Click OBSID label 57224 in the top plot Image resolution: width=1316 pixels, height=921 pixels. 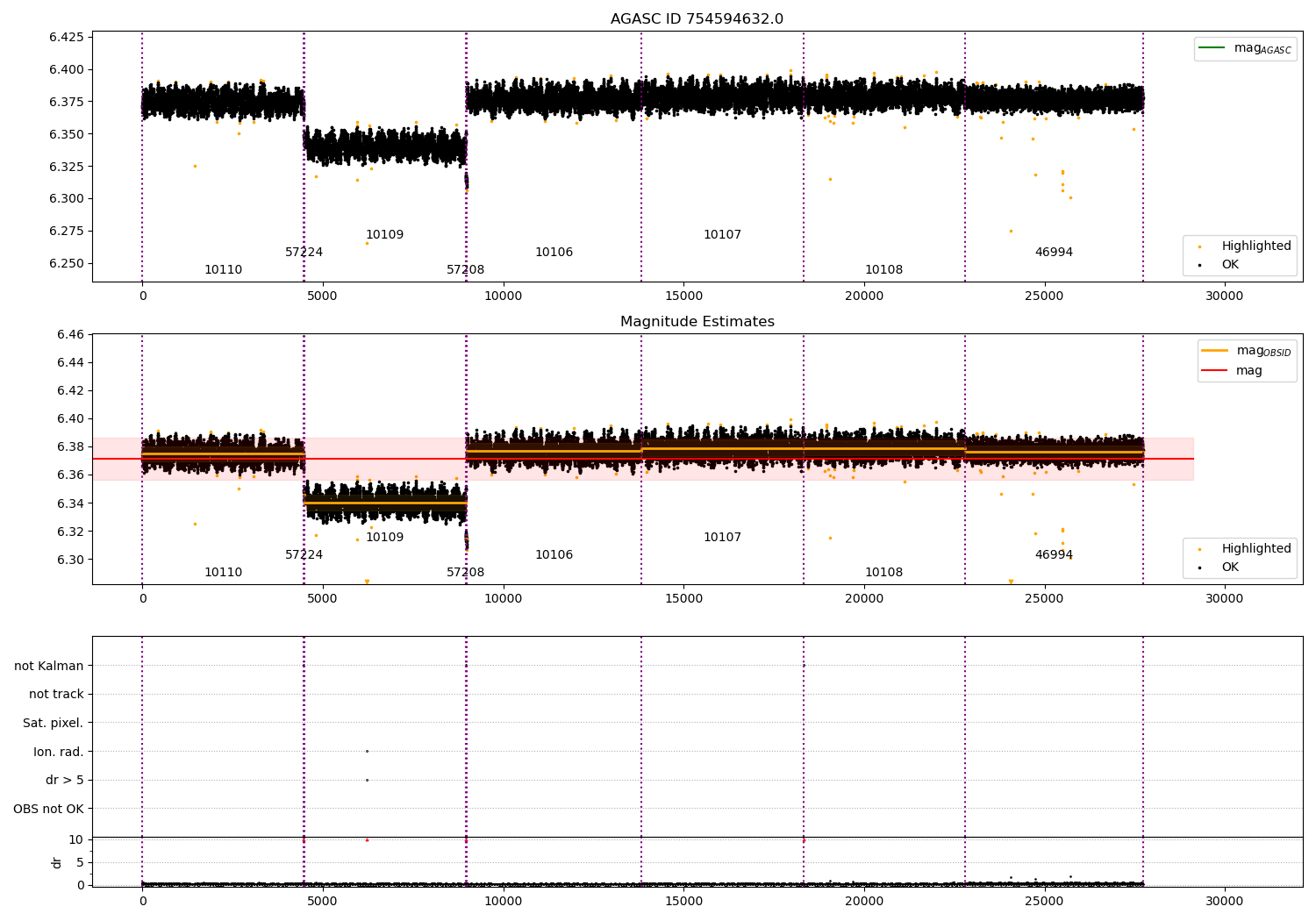coord(304,253)
